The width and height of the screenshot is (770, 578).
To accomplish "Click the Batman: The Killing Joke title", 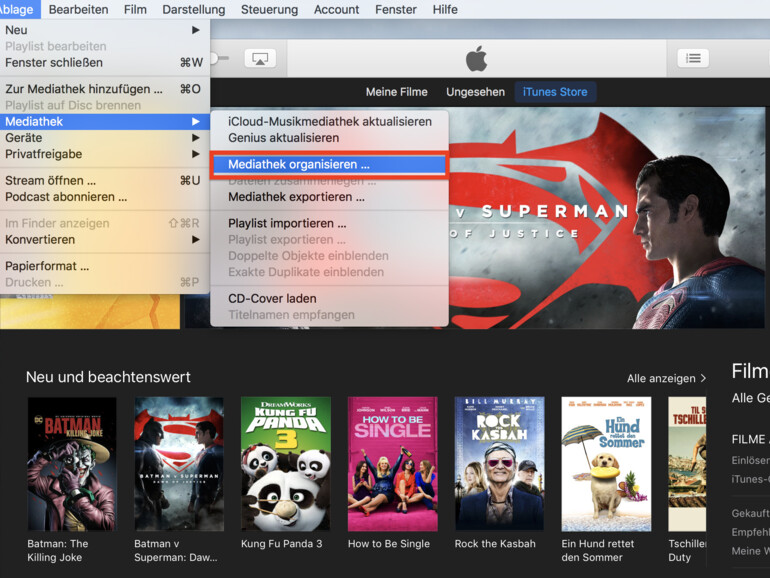I will (x=58, y=550).
